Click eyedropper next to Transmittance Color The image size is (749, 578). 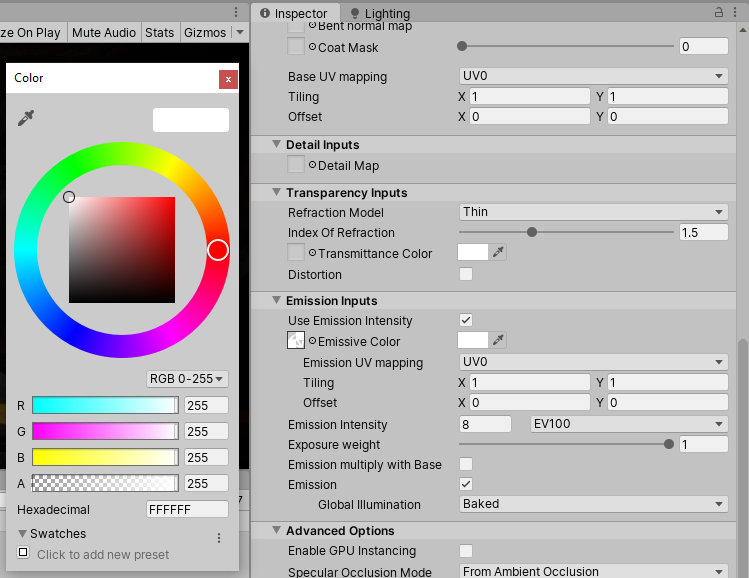coord(498,253)
